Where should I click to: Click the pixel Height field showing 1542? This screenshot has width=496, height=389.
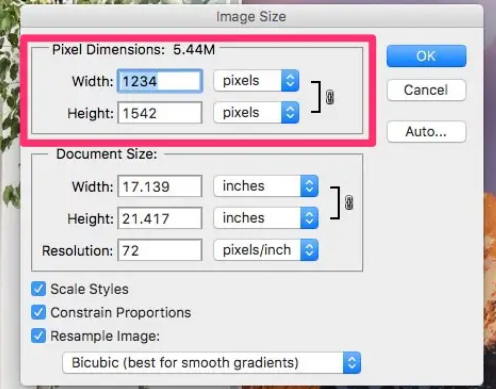(160, 113)
